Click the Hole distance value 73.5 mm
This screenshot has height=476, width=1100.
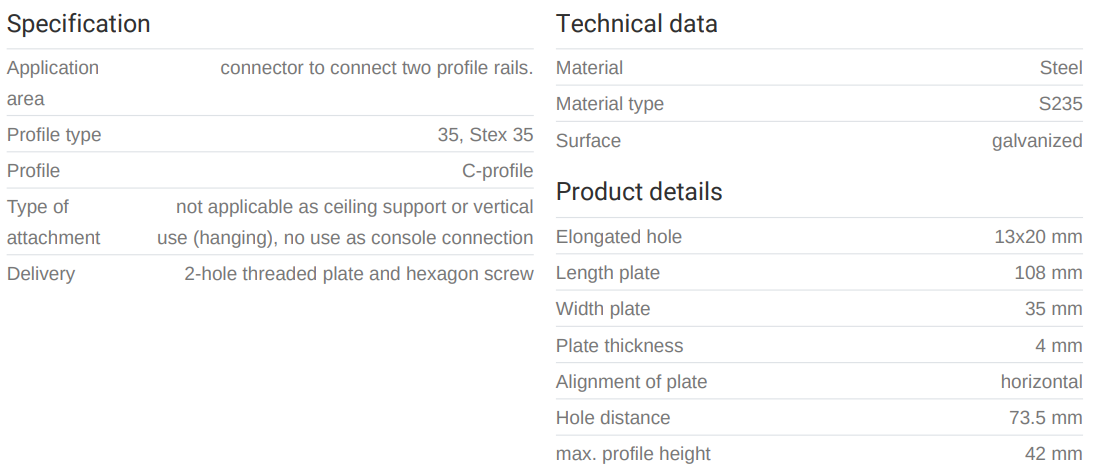click(x=1045, y=418)
